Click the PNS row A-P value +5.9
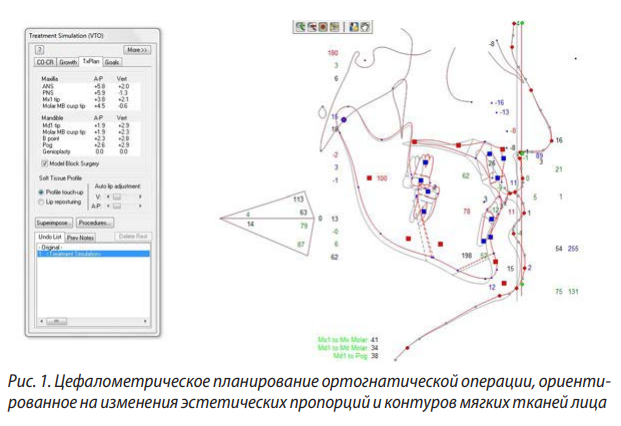 99,93
